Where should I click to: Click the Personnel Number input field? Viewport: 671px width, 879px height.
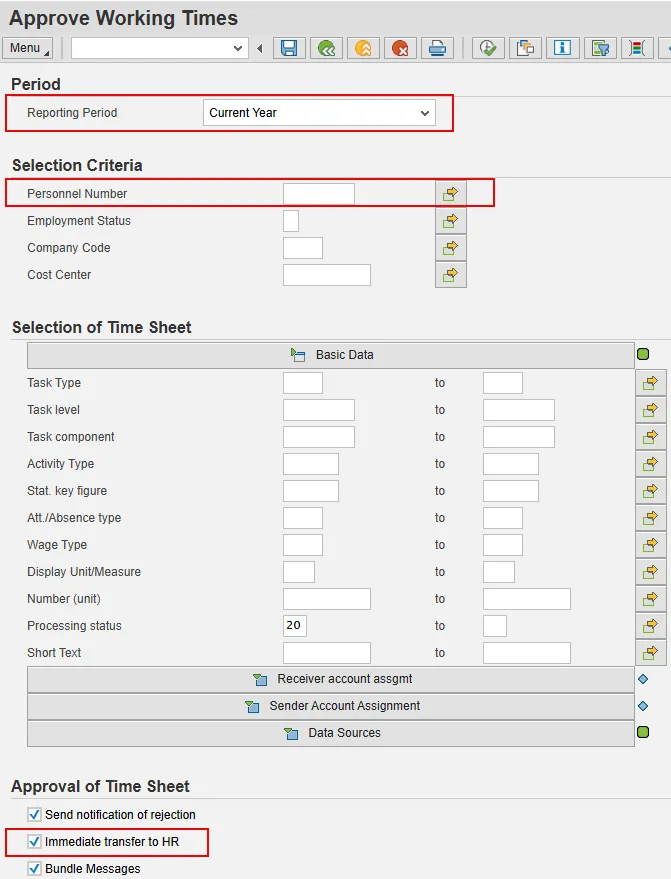click(318, 194)
